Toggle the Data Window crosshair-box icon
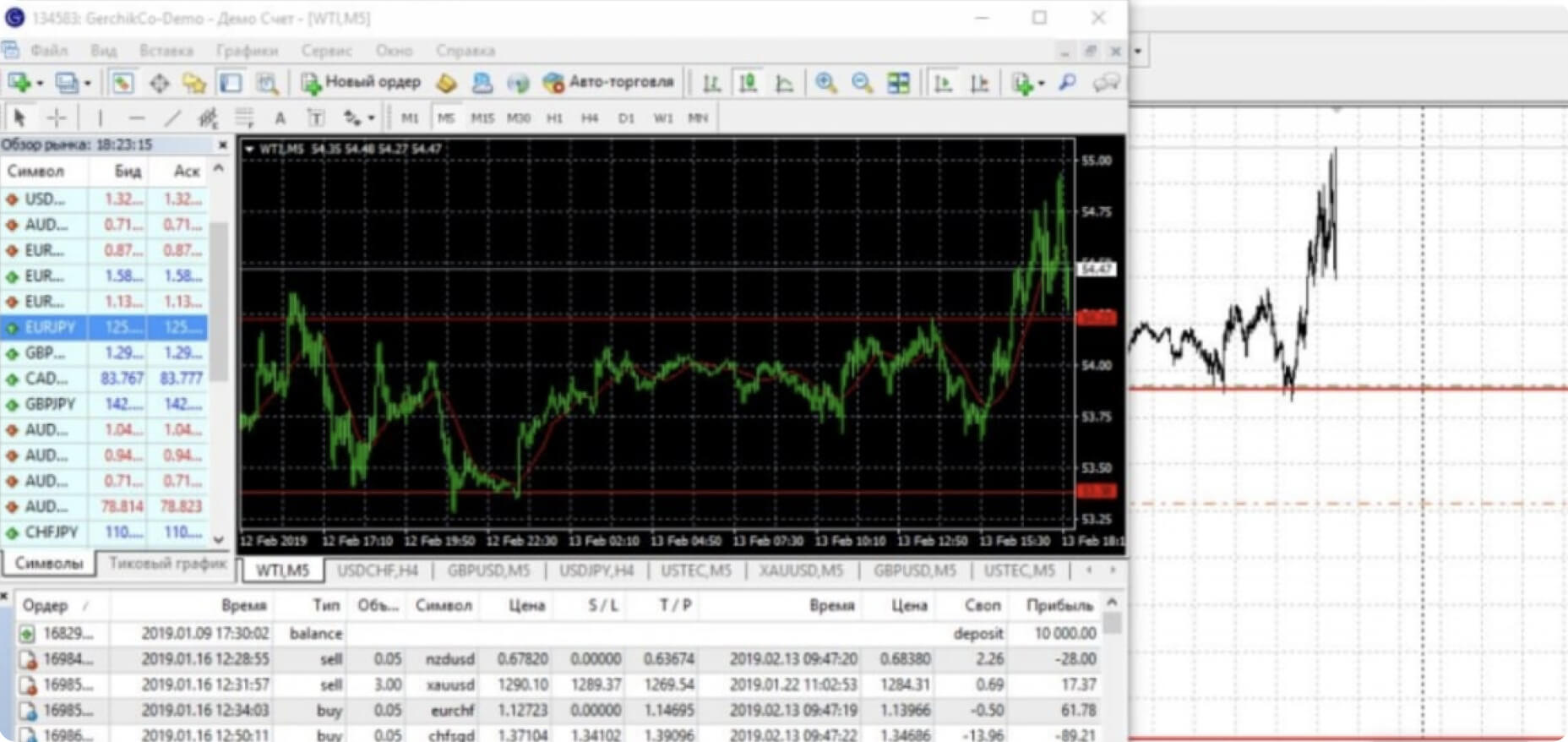This screenshot has width=1568, height=742. point(159,83)
